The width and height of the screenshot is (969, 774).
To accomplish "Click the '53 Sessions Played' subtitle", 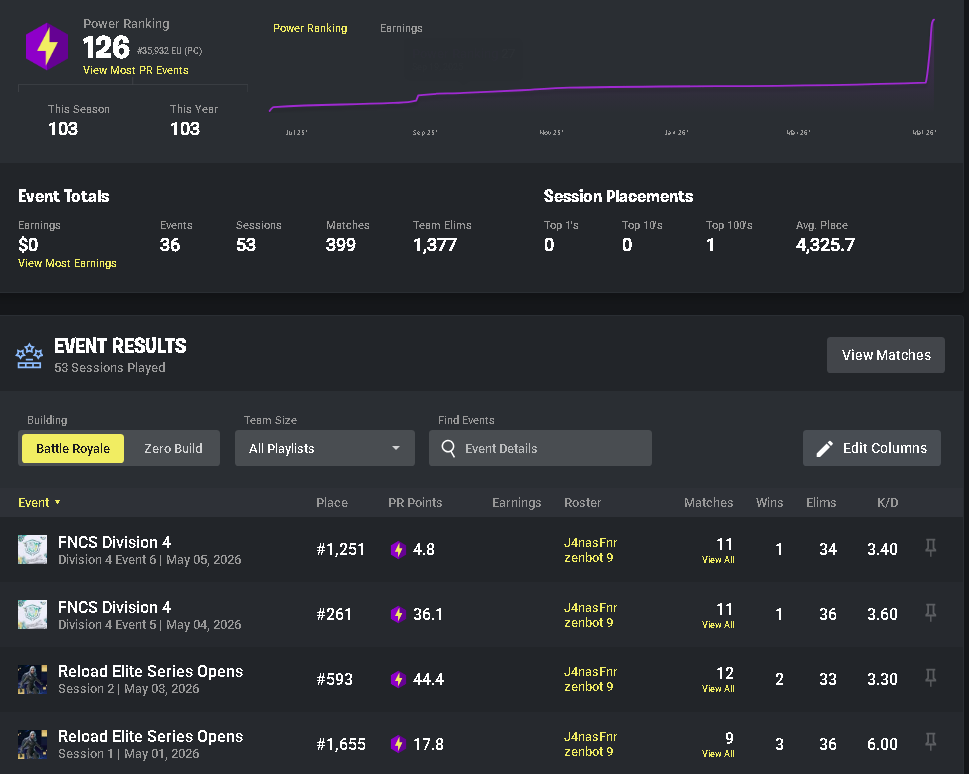I will [x=109, y=368].
